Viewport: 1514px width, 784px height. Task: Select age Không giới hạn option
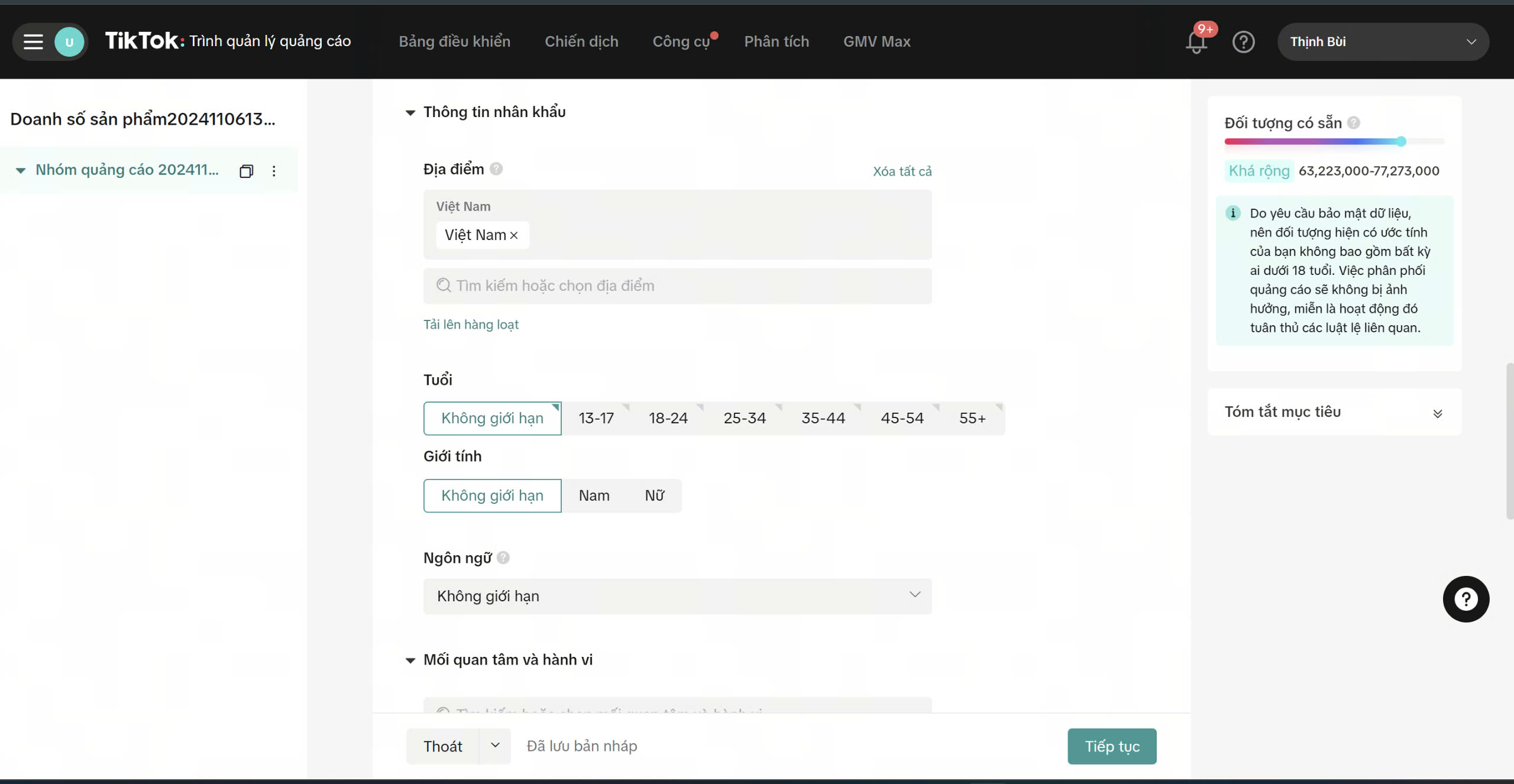click(492, 419)
